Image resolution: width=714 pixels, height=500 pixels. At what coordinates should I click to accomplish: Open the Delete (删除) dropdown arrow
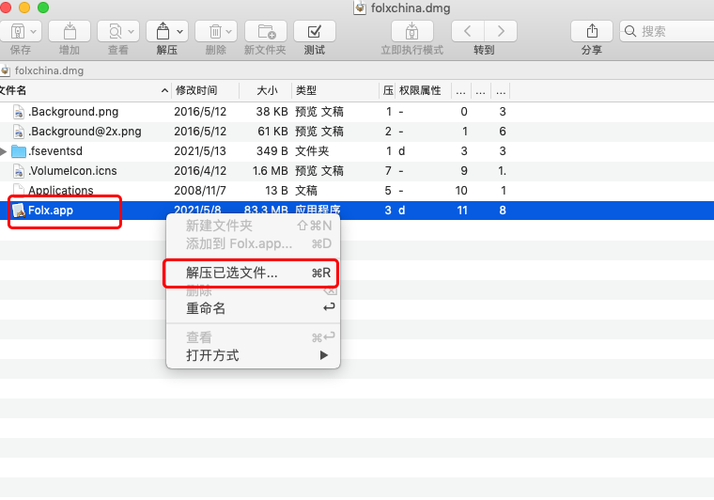pos(229,32)
